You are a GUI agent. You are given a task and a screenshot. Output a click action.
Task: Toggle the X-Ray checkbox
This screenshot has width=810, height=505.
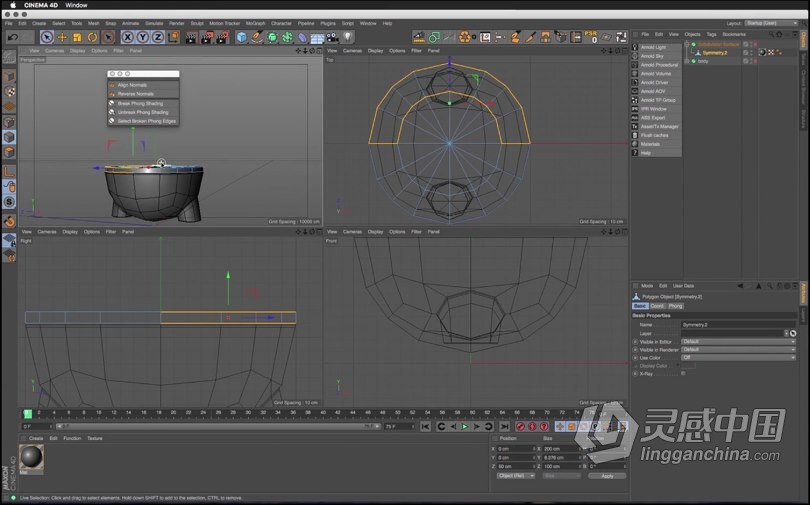coord(683,373)
